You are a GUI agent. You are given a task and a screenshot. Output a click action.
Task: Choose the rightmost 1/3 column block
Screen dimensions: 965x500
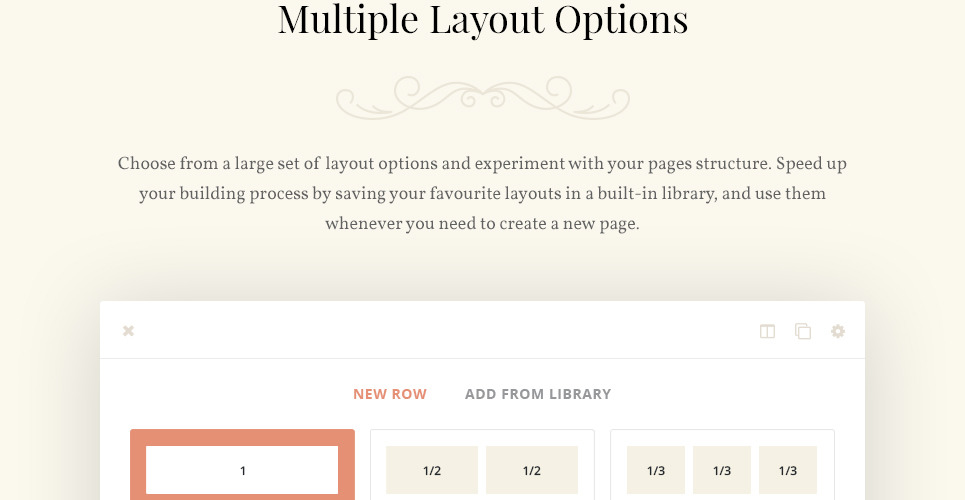[x=788, y=470]
